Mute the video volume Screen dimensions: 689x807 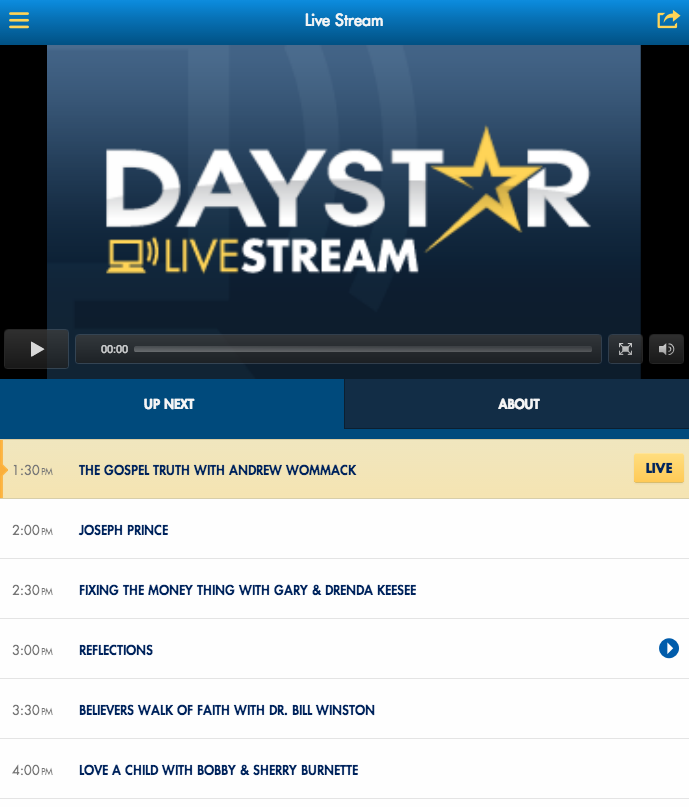pos(666,349)
